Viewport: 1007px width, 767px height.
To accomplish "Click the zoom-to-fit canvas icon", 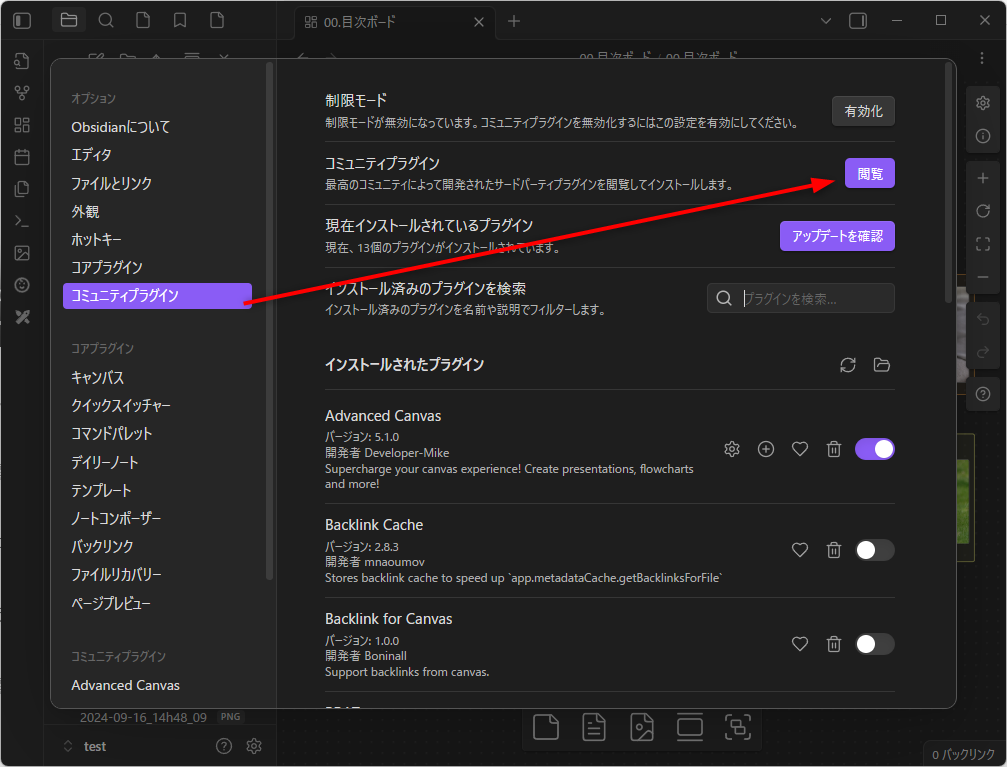I will (x=983, y=244).
